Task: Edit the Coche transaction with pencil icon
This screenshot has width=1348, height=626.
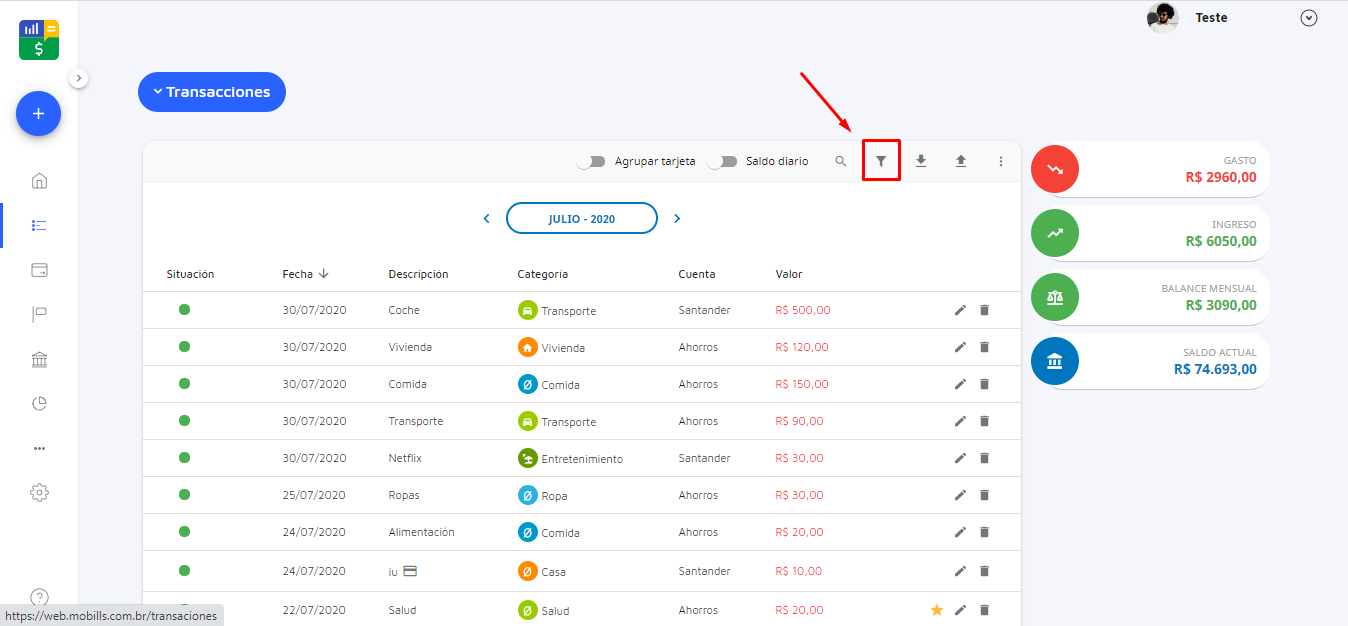Action: point(960,310)
